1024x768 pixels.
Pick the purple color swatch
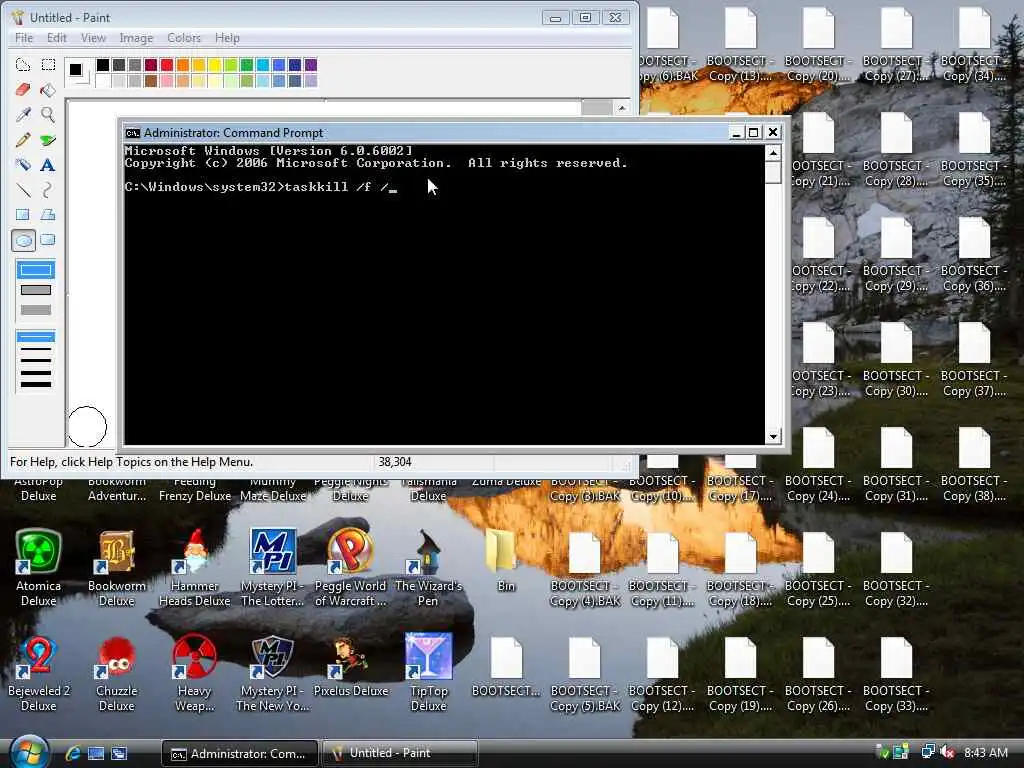(310, 65)
